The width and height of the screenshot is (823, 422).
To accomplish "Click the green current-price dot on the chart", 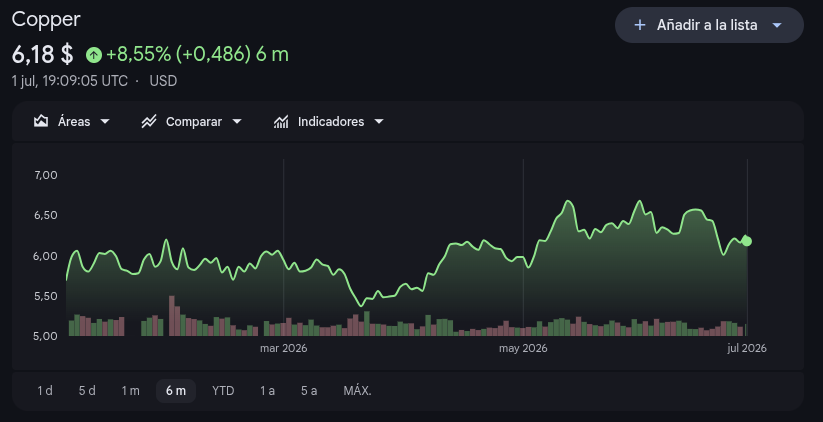I will click(747, 241).
